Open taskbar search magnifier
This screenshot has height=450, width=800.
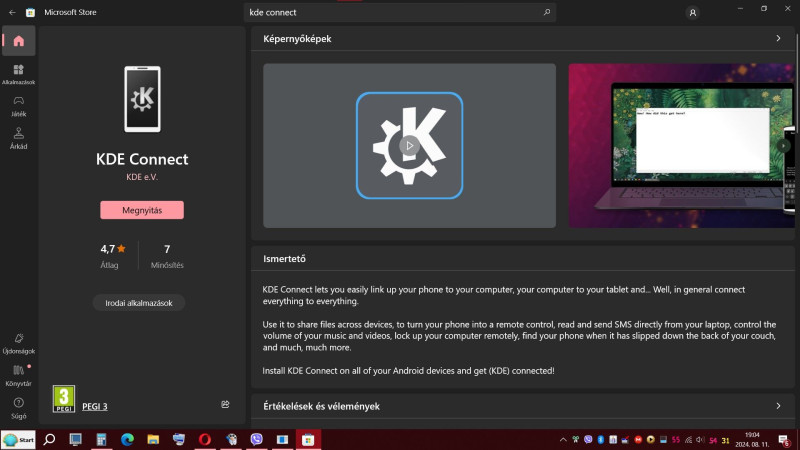[x=49, y=440]
